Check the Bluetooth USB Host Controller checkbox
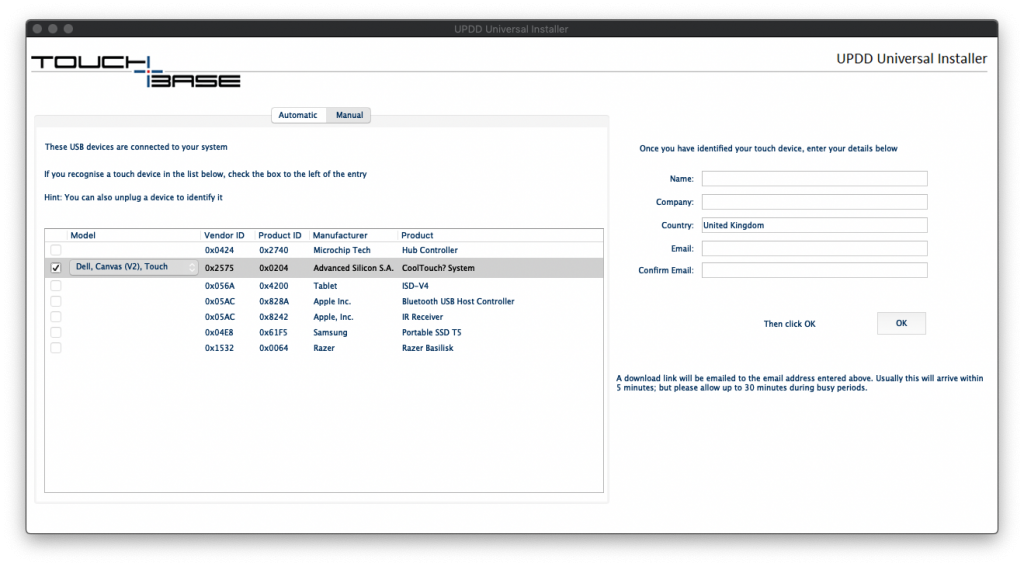This screenshot has height=566, width=1024. [x=56, y=302]
